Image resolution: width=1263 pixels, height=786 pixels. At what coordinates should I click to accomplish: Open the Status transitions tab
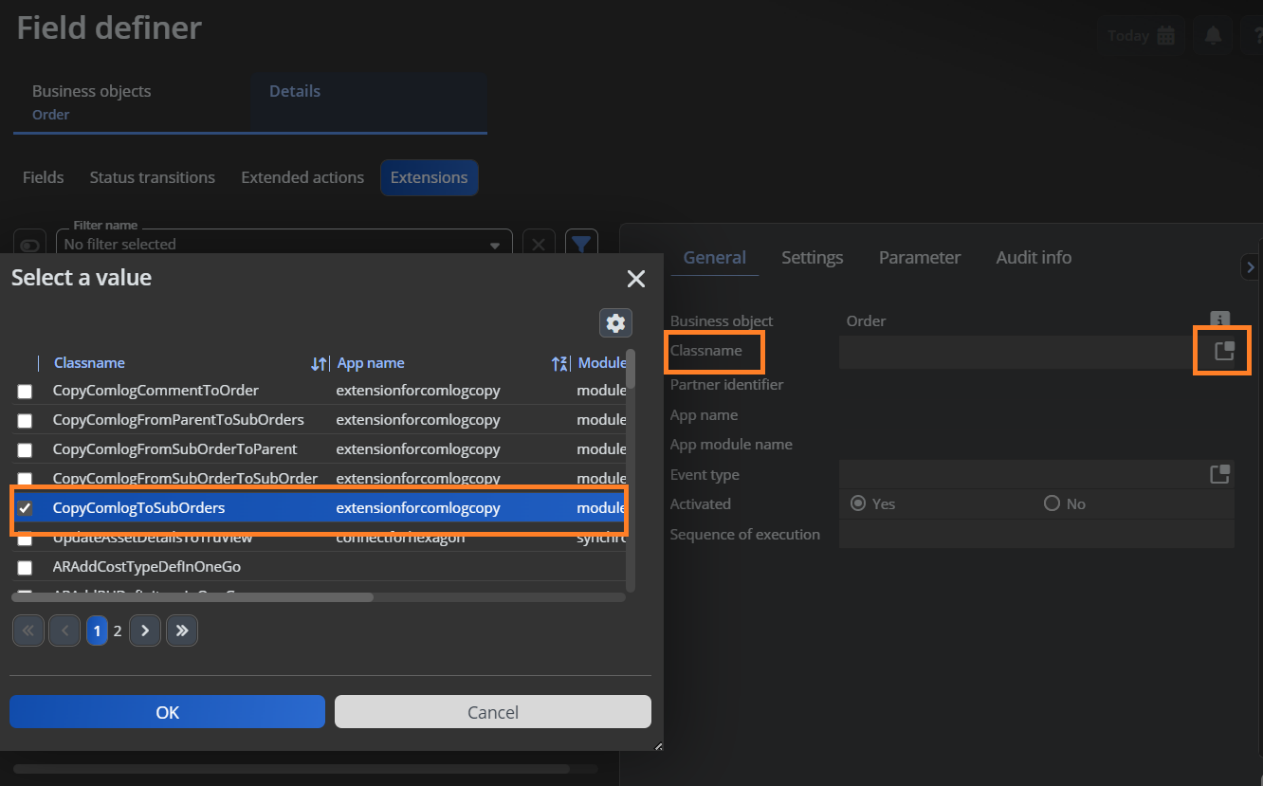pyautogui.click(x=152, y=177)
